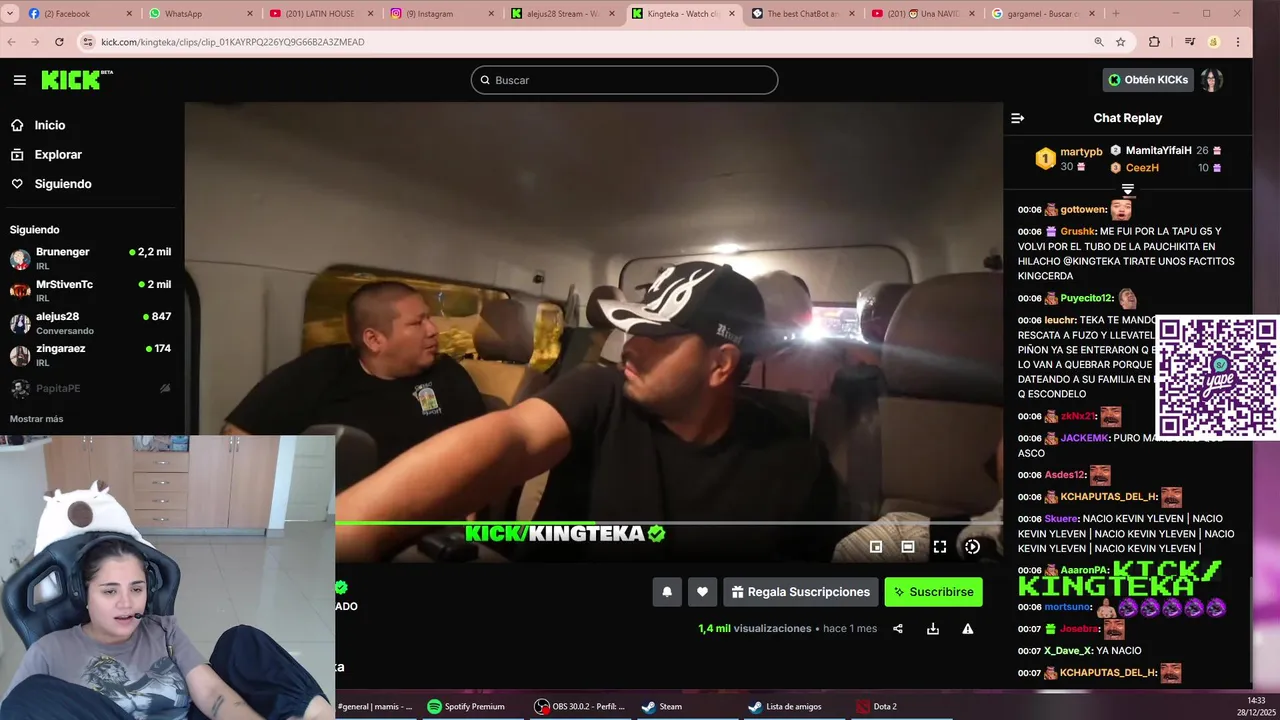The width and height of the screenshot is (1280, 720).
Task: Enter fullscreen on the video player
Action: click(940, 547)
